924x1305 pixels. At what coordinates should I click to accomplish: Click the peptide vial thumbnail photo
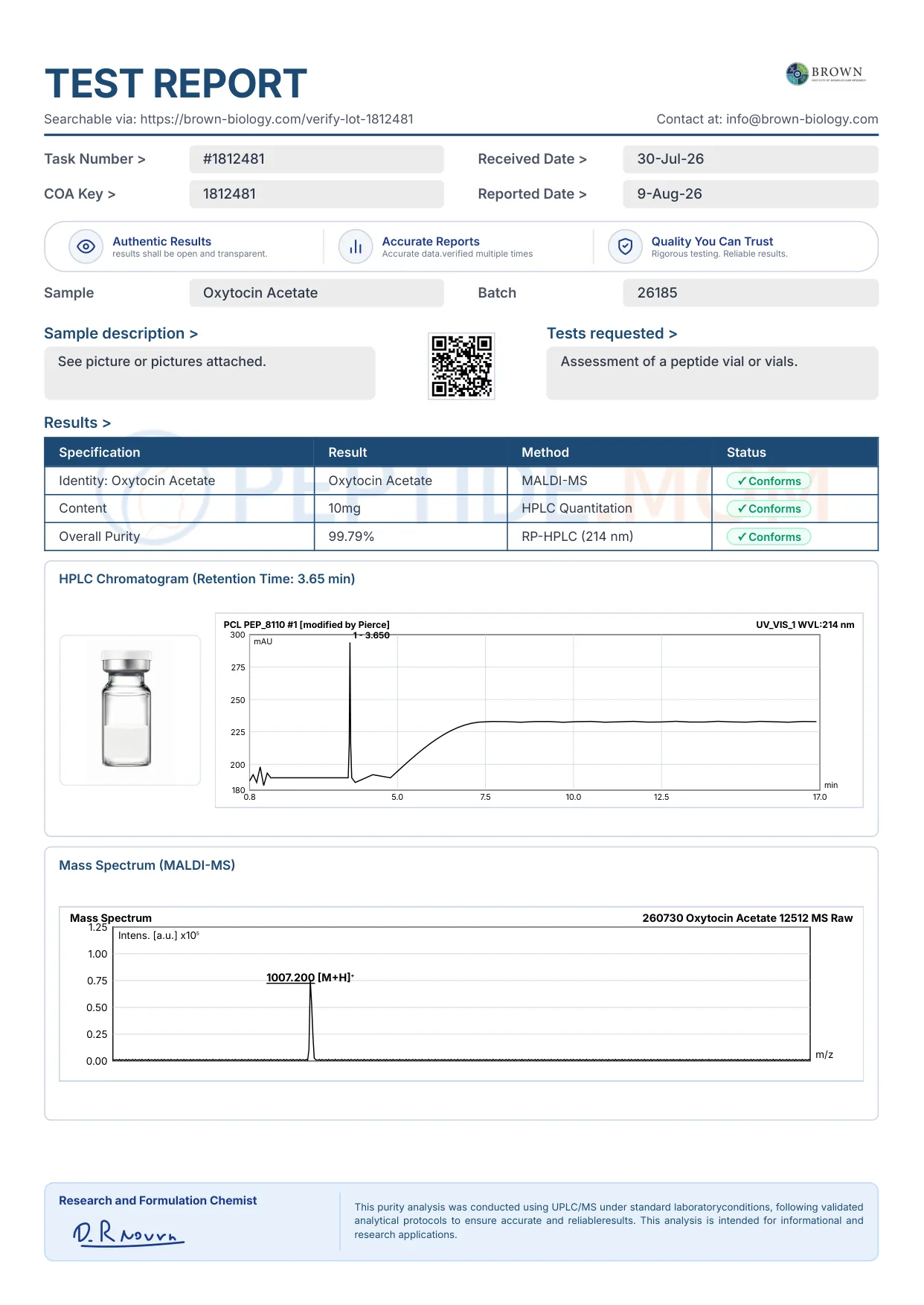coord(130,710)
